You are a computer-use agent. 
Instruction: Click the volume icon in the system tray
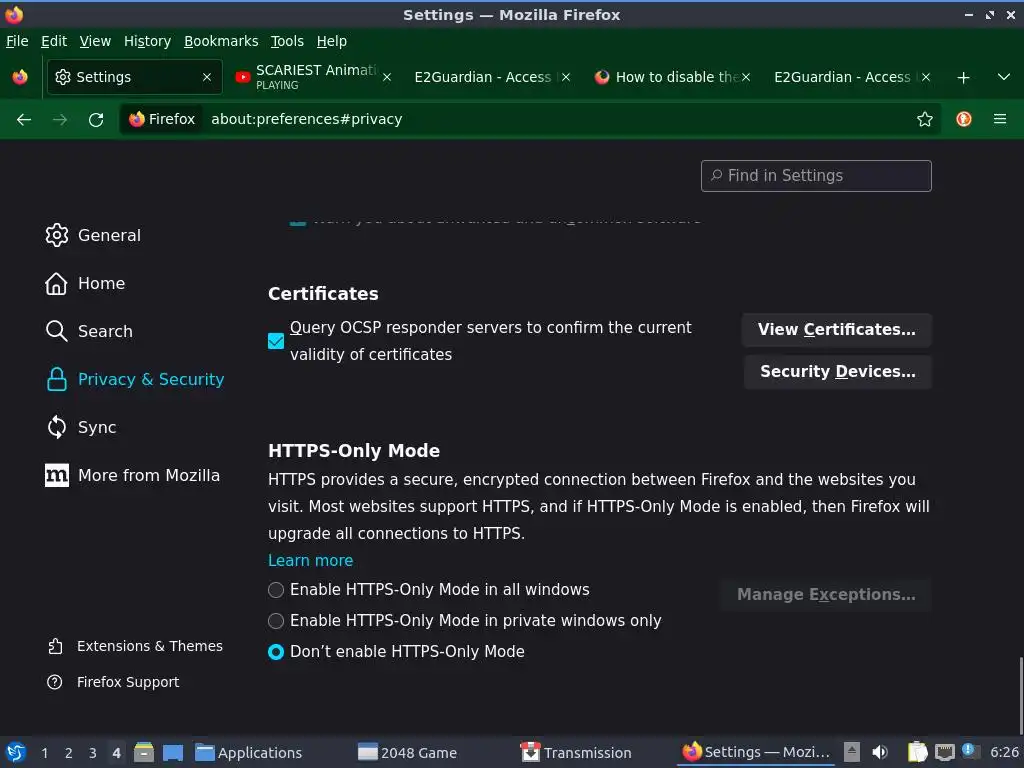click(x=880, y=752)
